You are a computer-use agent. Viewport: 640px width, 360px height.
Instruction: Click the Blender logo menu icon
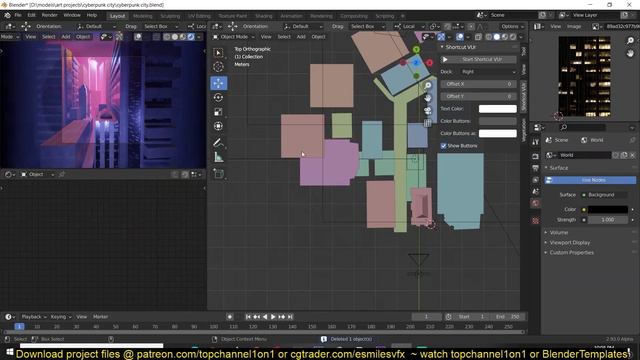coord(7,16)
